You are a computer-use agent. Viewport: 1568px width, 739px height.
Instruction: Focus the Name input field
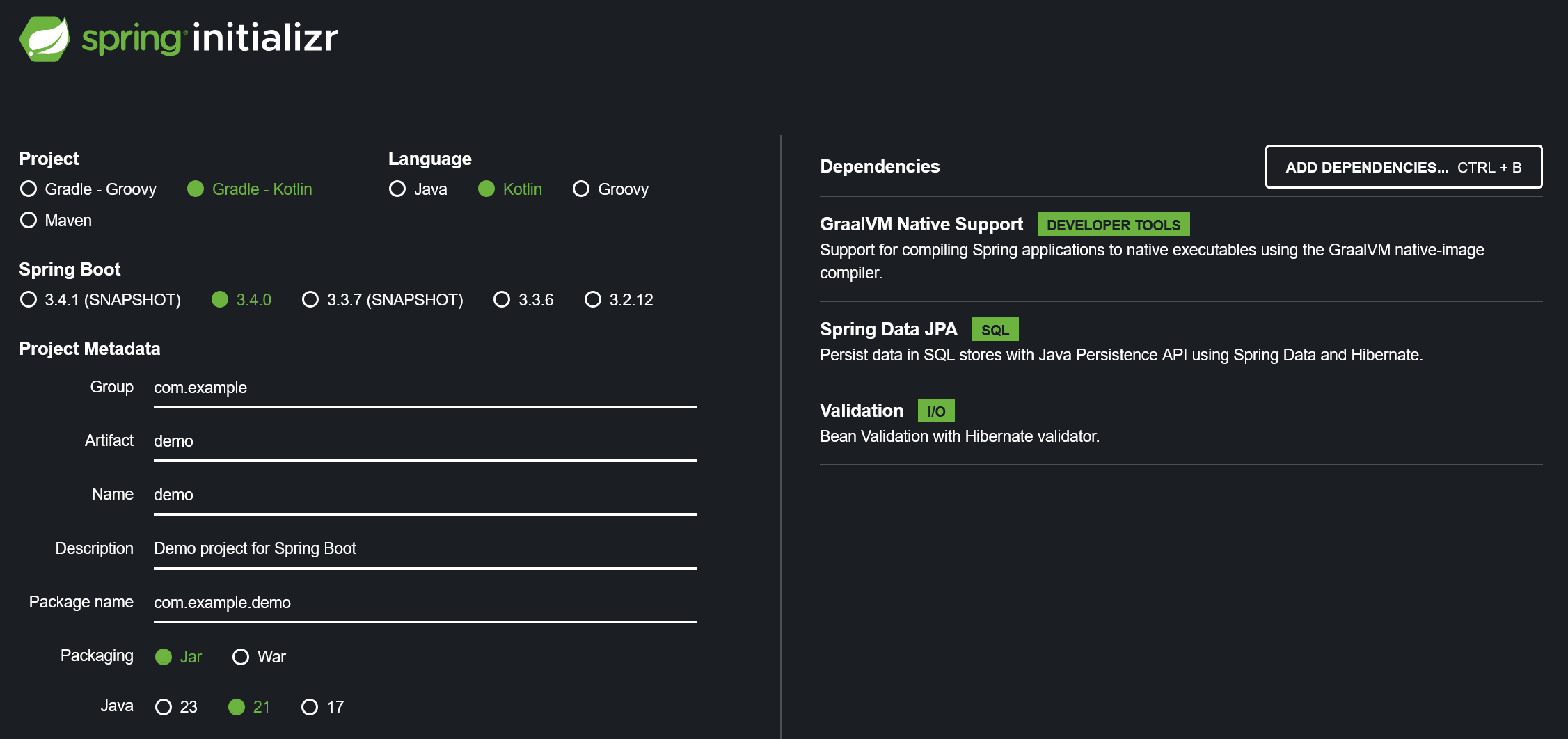(425, 495)
